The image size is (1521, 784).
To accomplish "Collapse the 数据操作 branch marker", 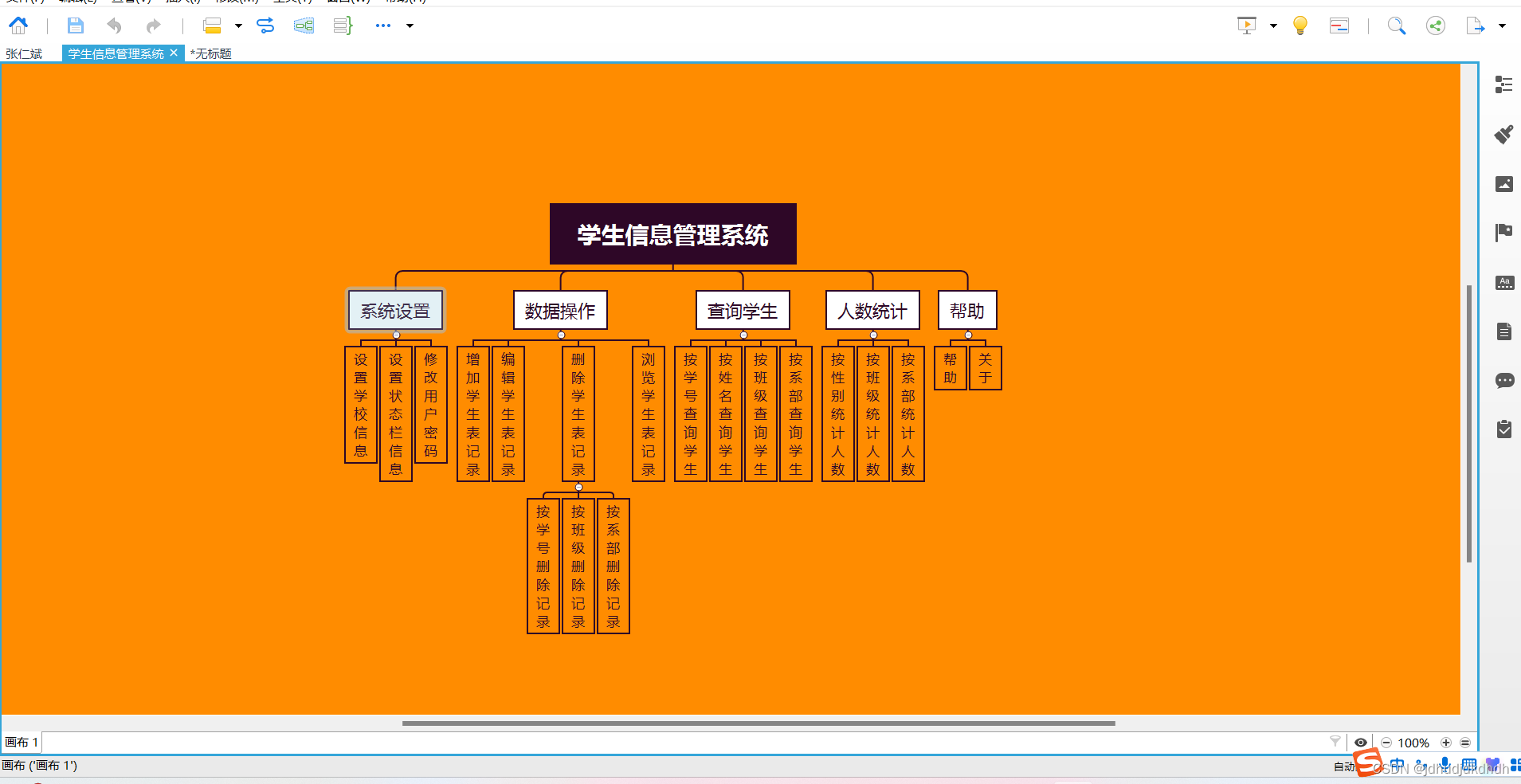I will (x=560, y=335).
